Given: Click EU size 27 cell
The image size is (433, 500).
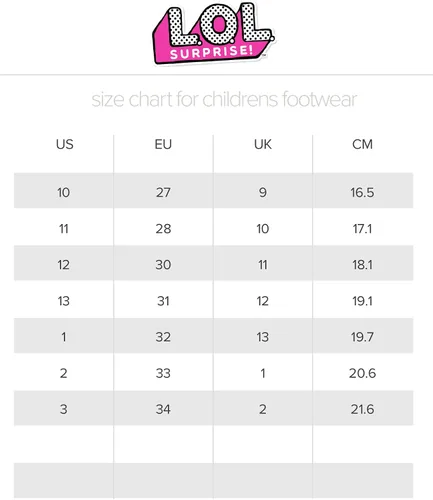Looking at the screenshot, I should tap(163, 192).
